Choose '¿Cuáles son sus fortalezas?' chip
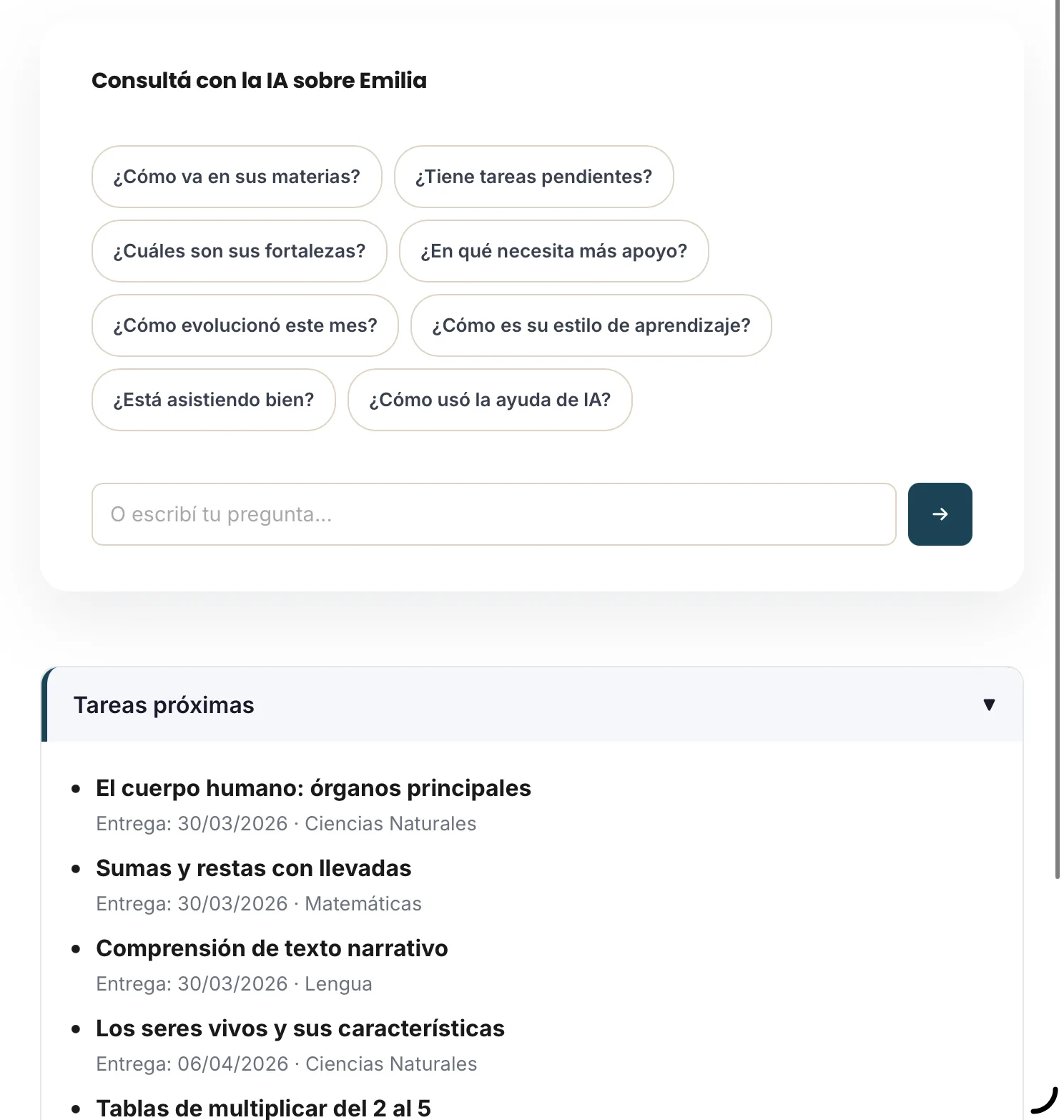Image resolution: width=1064 pixels, height=1120 pixels. point(239,251)
